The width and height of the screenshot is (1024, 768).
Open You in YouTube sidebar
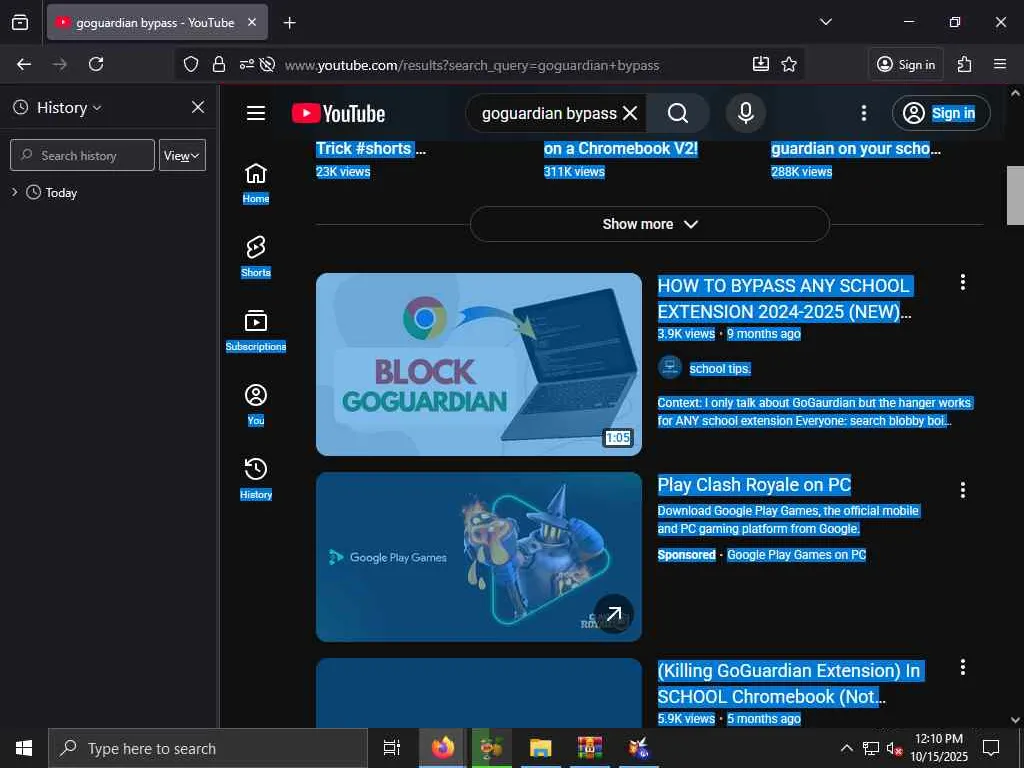coord(256,405)
